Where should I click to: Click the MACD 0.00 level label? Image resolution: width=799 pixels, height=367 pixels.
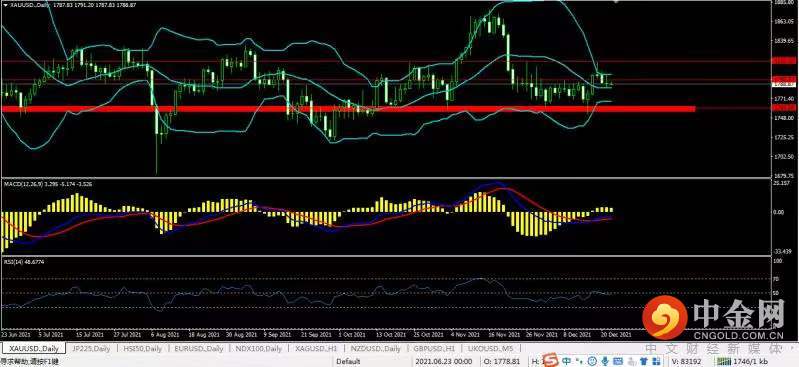click(x=780, y=212)
